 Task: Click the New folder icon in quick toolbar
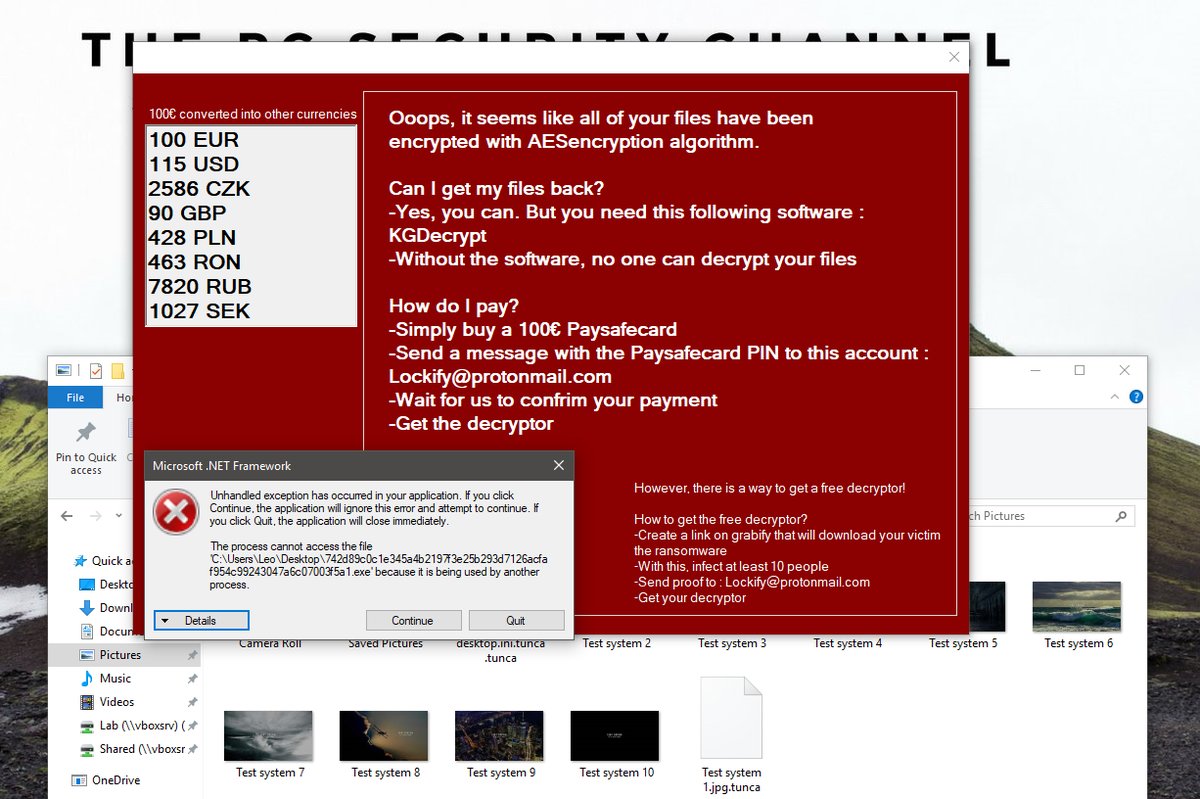tap(118, 371)
